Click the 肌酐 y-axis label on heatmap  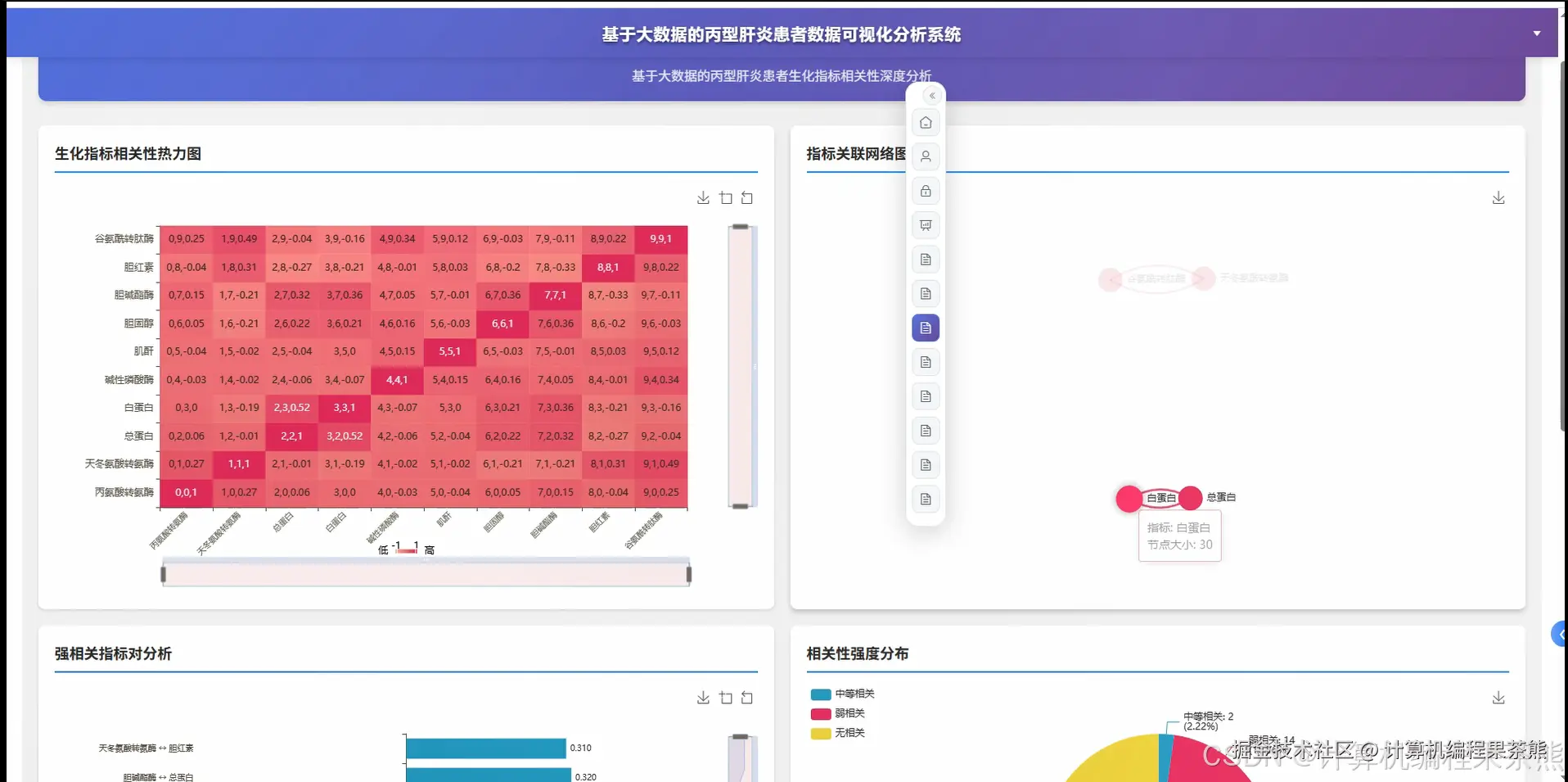(144, 351)
